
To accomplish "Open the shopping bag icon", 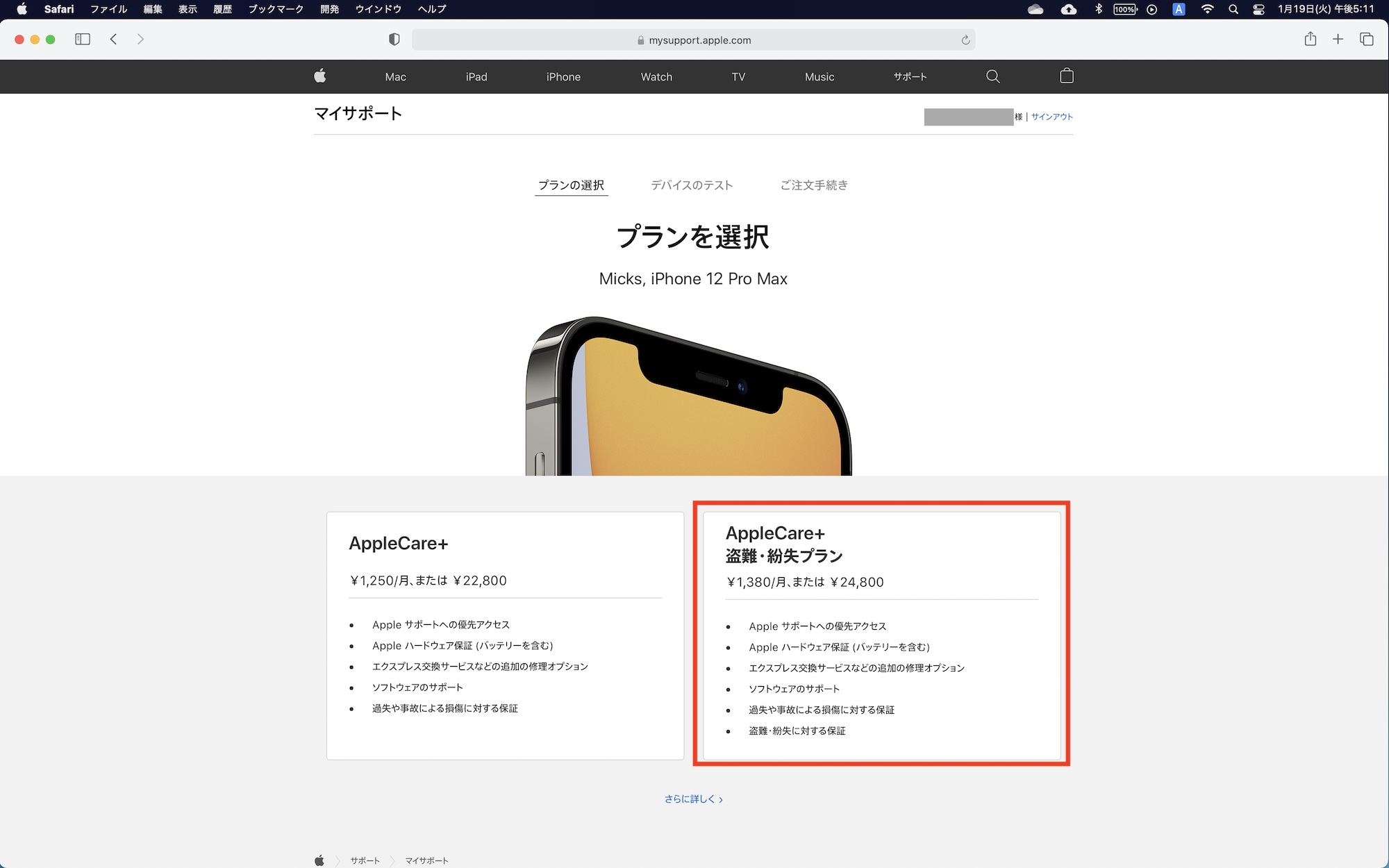I will pos(1066,76).
